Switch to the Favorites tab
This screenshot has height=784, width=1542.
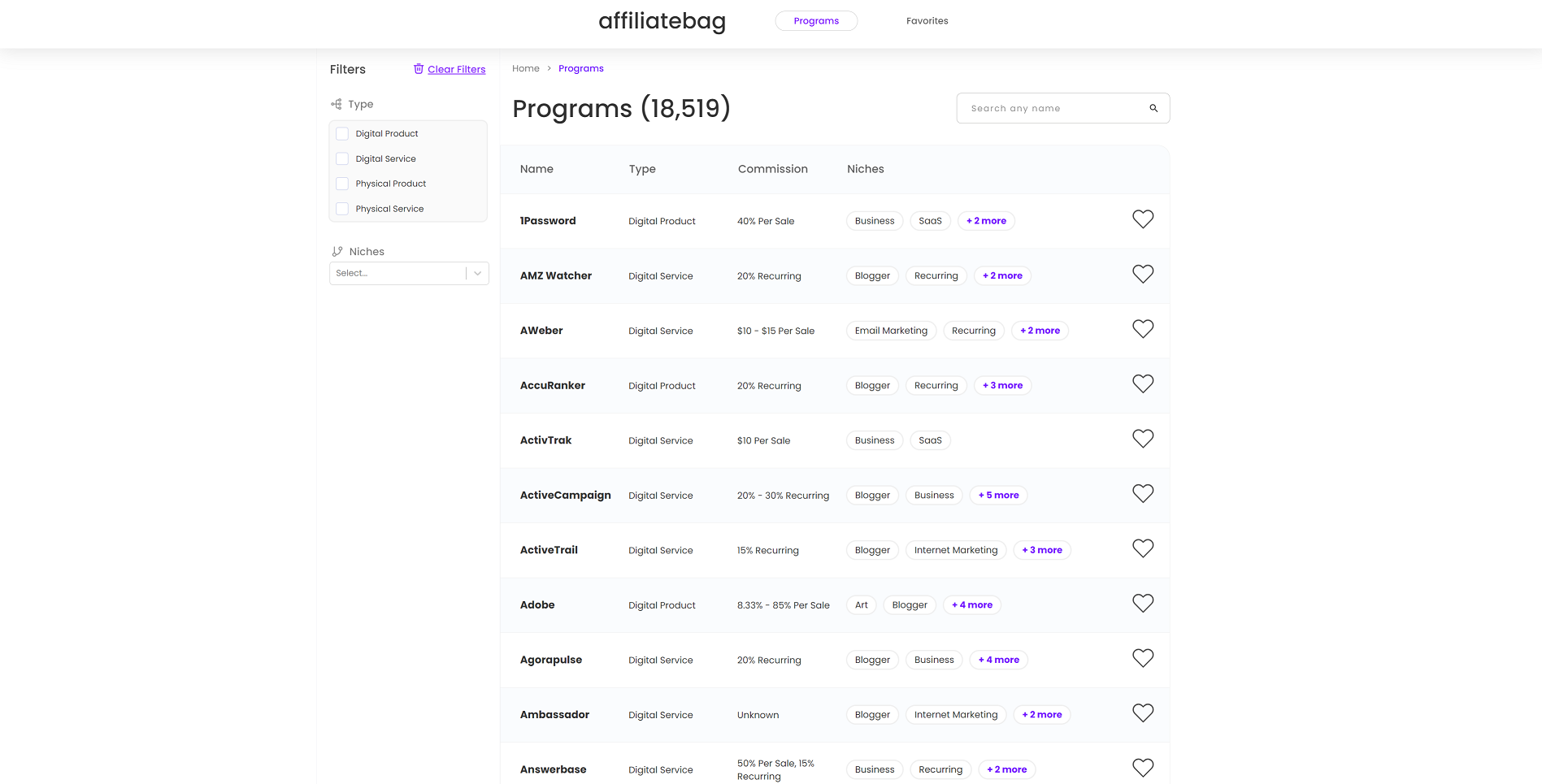[x=927, y=21]
